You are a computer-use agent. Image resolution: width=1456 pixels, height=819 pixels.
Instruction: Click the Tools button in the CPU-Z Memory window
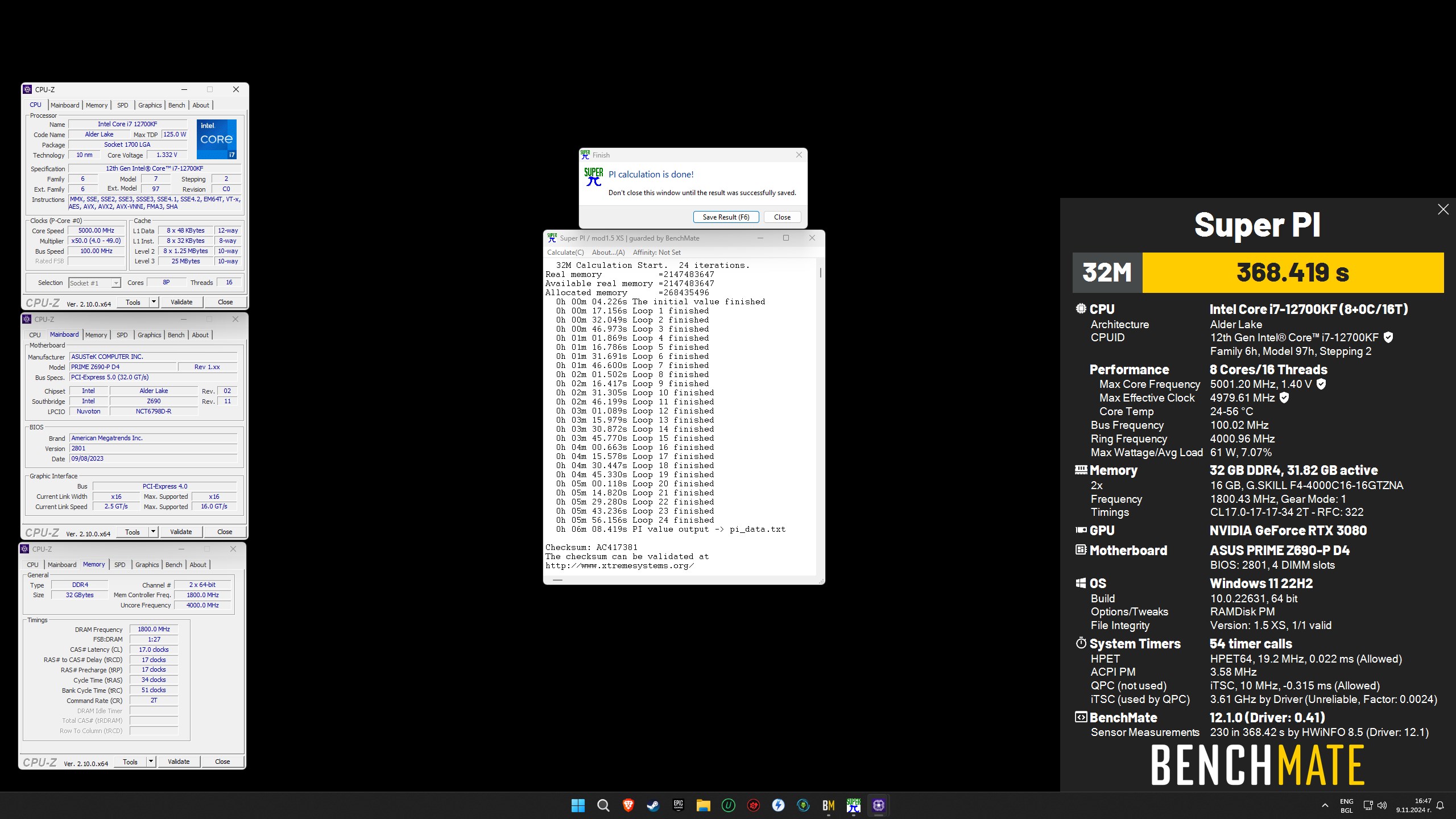(130, 762)
